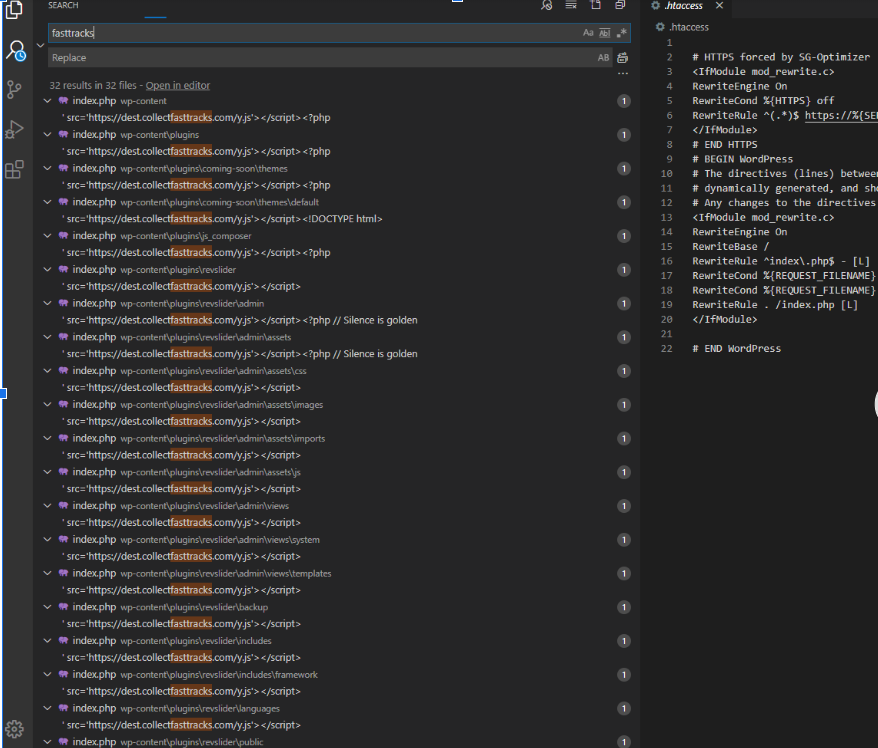Click the refresh search results icon
Screen dimensions: 878x748
coord(547,5)
